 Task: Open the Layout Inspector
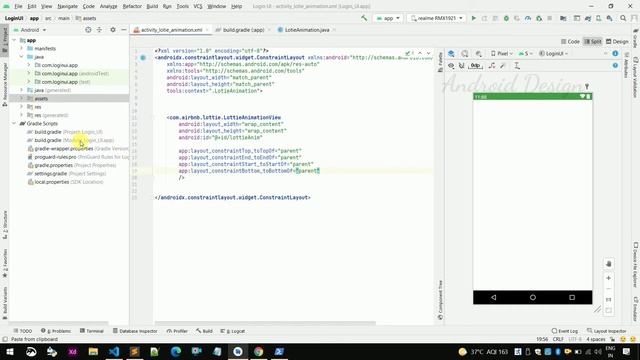point(607,331)
